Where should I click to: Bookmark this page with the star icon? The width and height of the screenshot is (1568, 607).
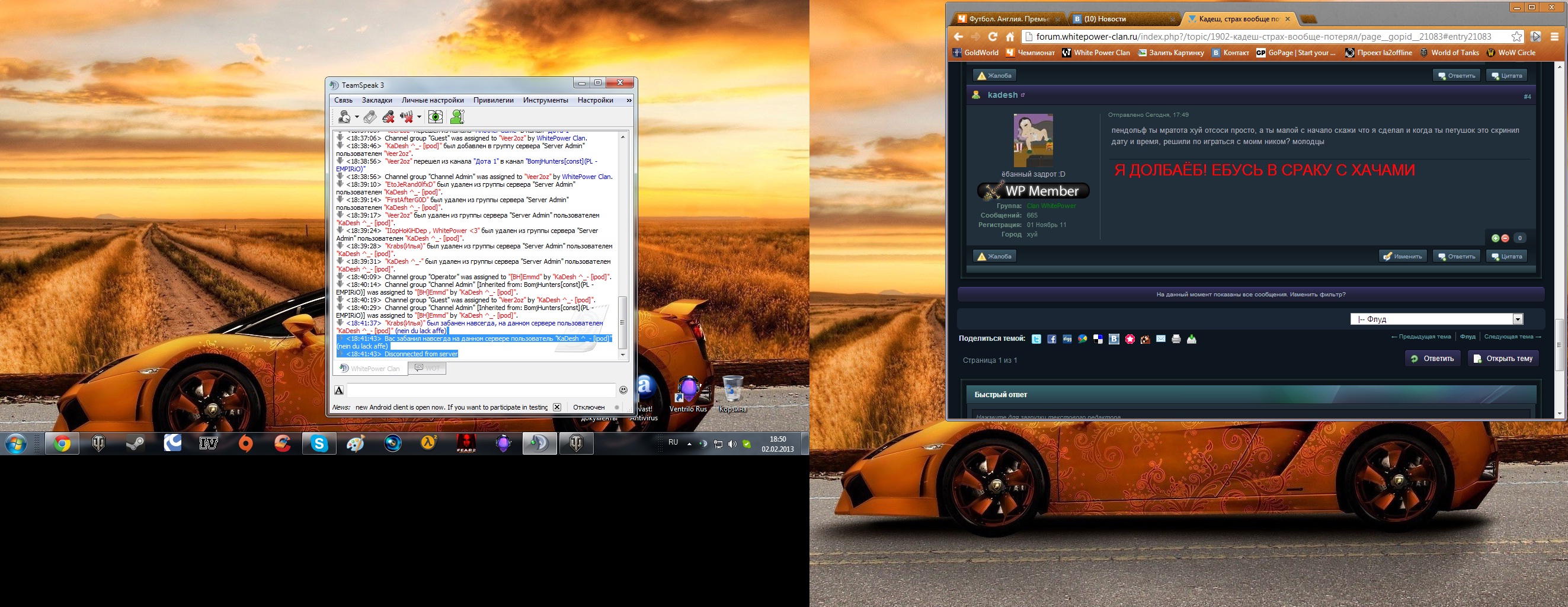point(1516,37)
